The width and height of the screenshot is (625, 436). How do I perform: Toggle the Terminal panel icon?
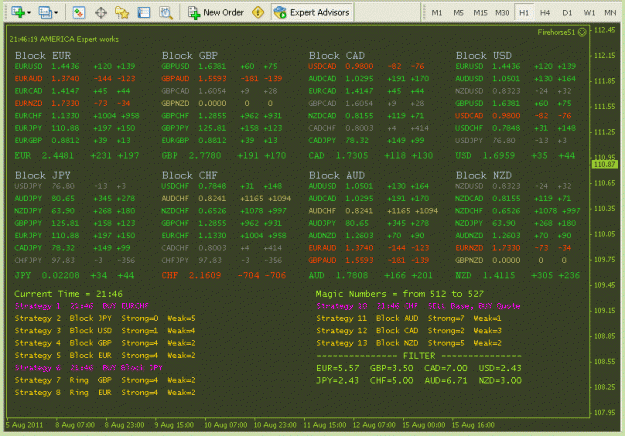tap(143, 12)
